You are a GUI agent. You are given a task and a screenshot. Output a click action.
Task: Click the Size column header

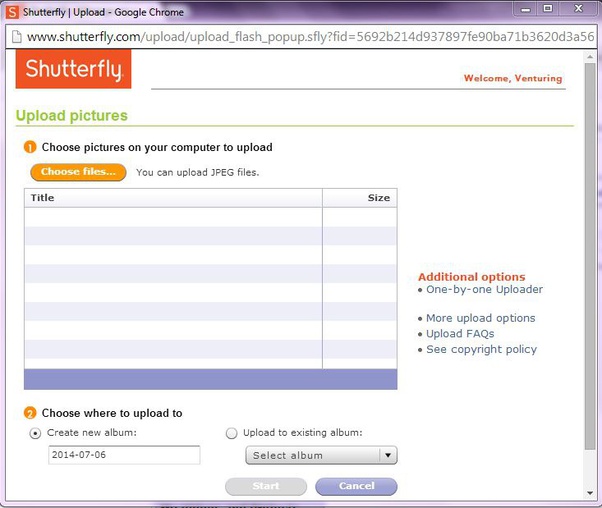(x=360, y=198)
